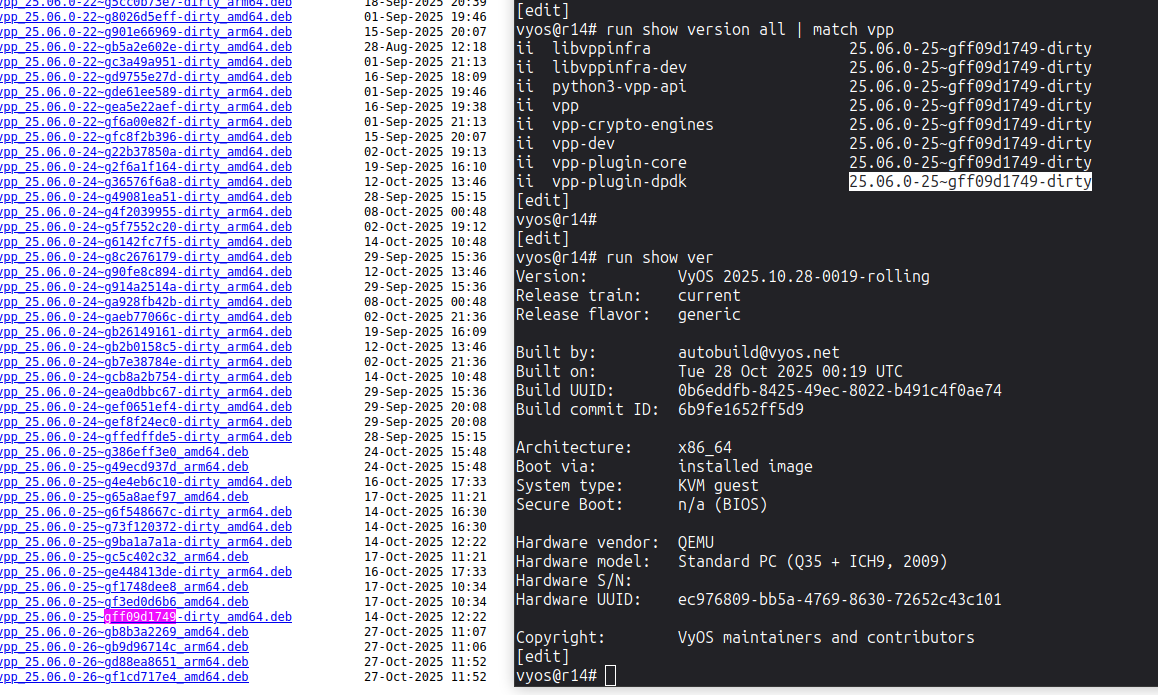Click the Build UUID value in terminal
This screenshot has width=1158, height=695.
(x=839, y=390)
